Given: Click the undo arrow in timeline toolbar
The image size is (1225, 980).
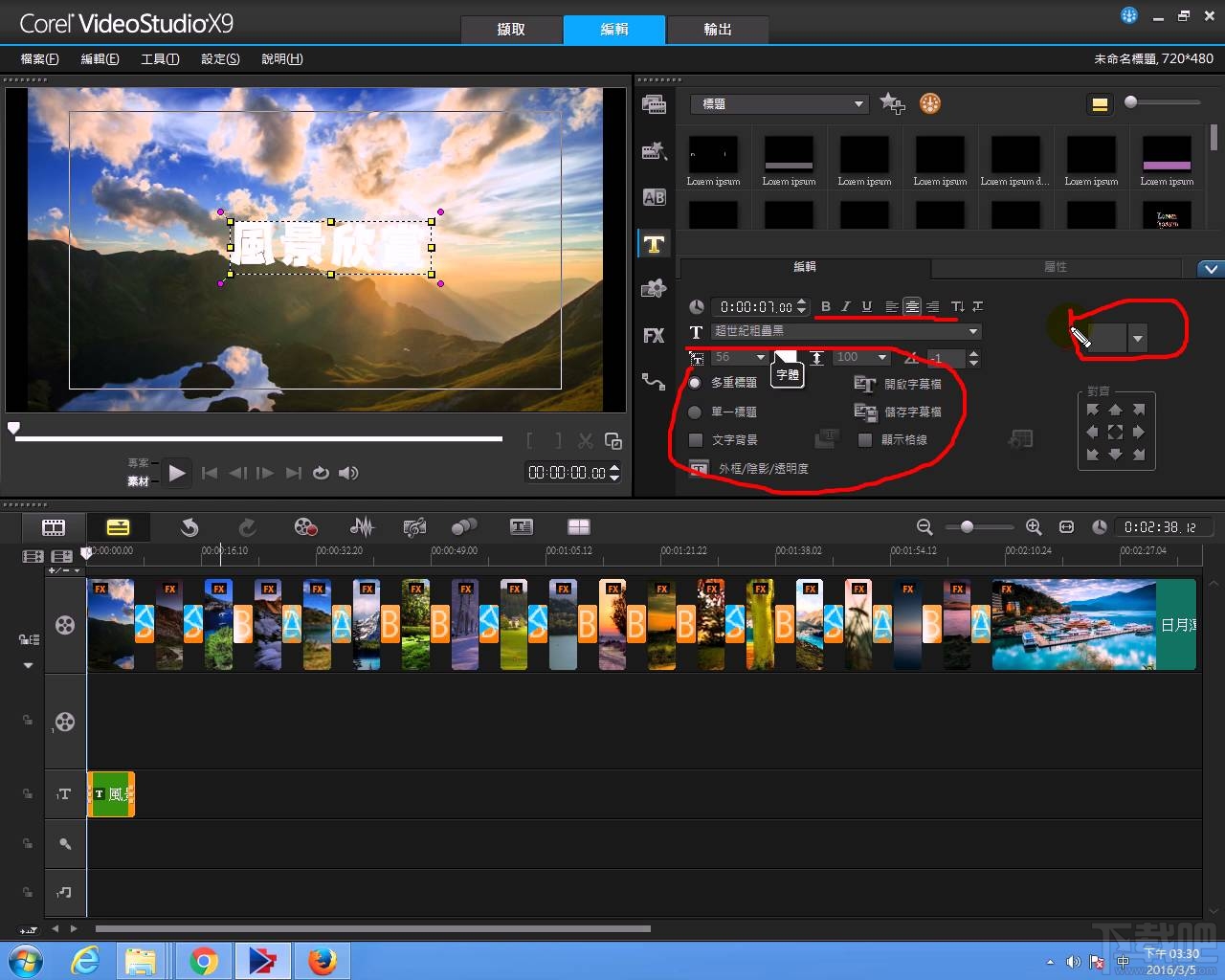Looking at the screenshot, I should [189, 527].
